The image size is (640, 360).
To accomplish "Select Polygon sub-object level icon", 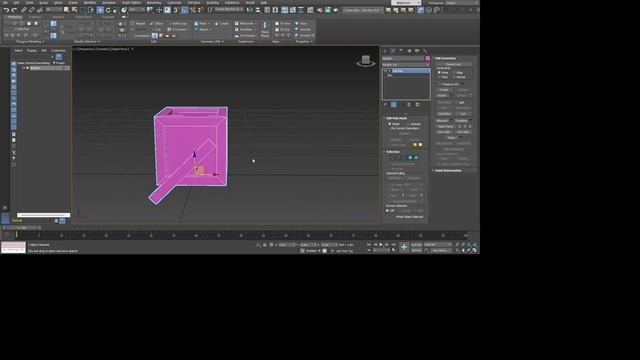I will pos(410,158).
